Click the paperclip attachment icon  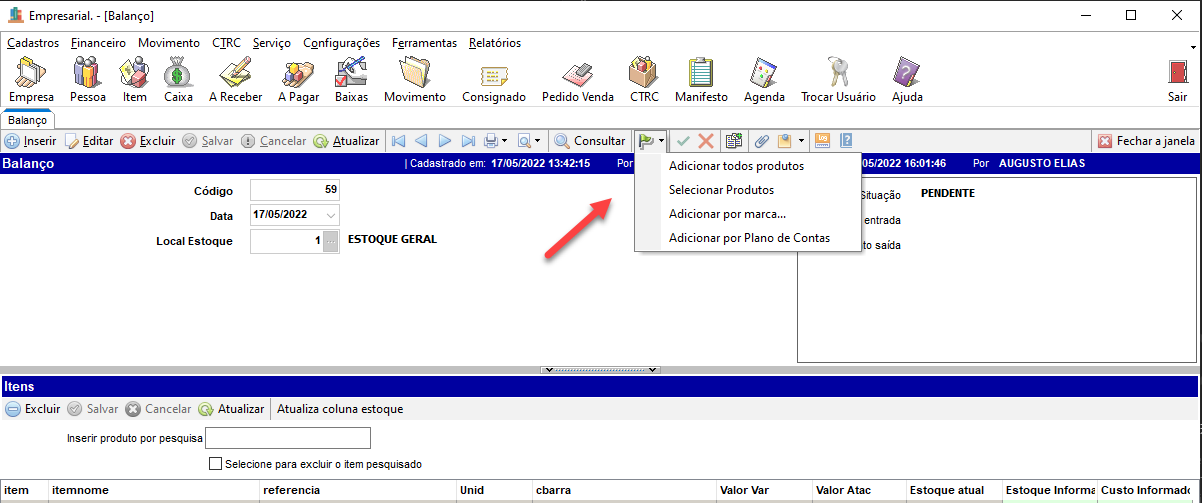[761, 141]
